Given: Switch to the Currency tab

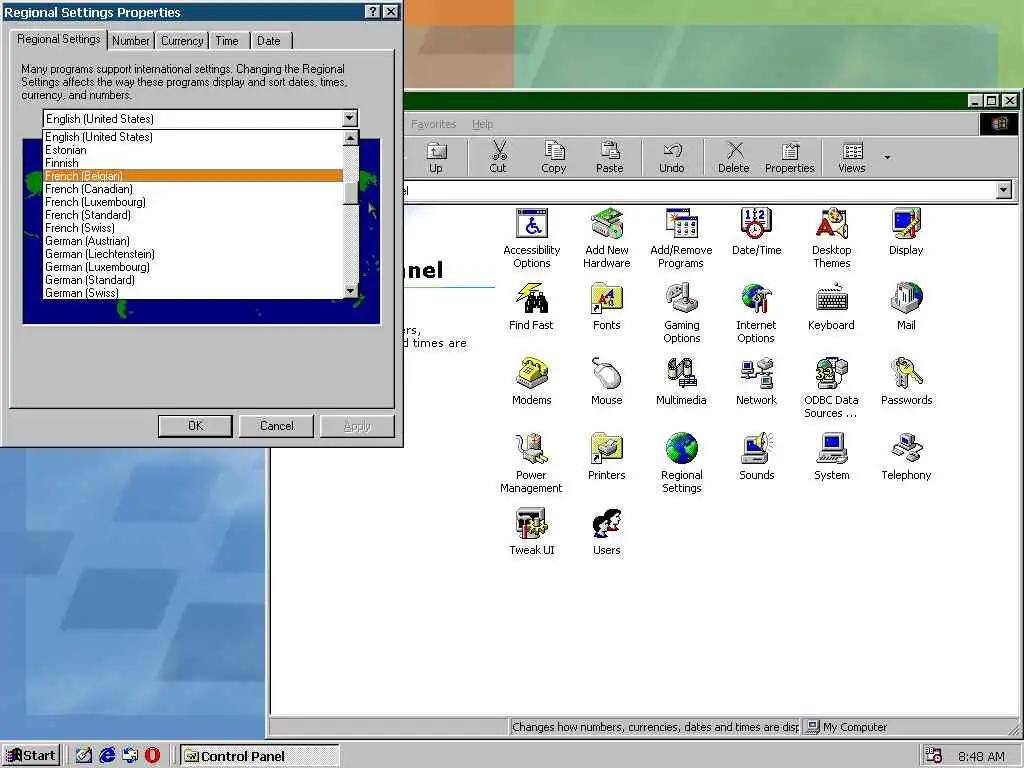Looking at the screenshot, I should click(x=182, y=40).
